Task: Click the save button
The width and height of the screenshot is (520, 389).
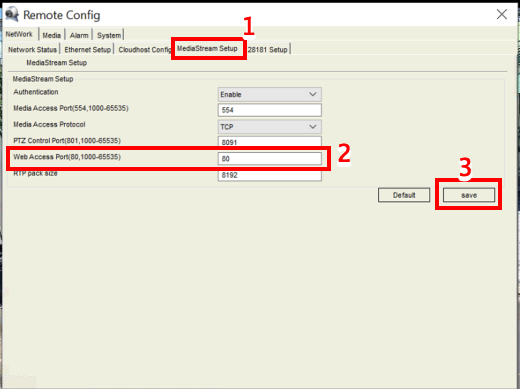Action: pyautogui.click(x=469, y=195)
